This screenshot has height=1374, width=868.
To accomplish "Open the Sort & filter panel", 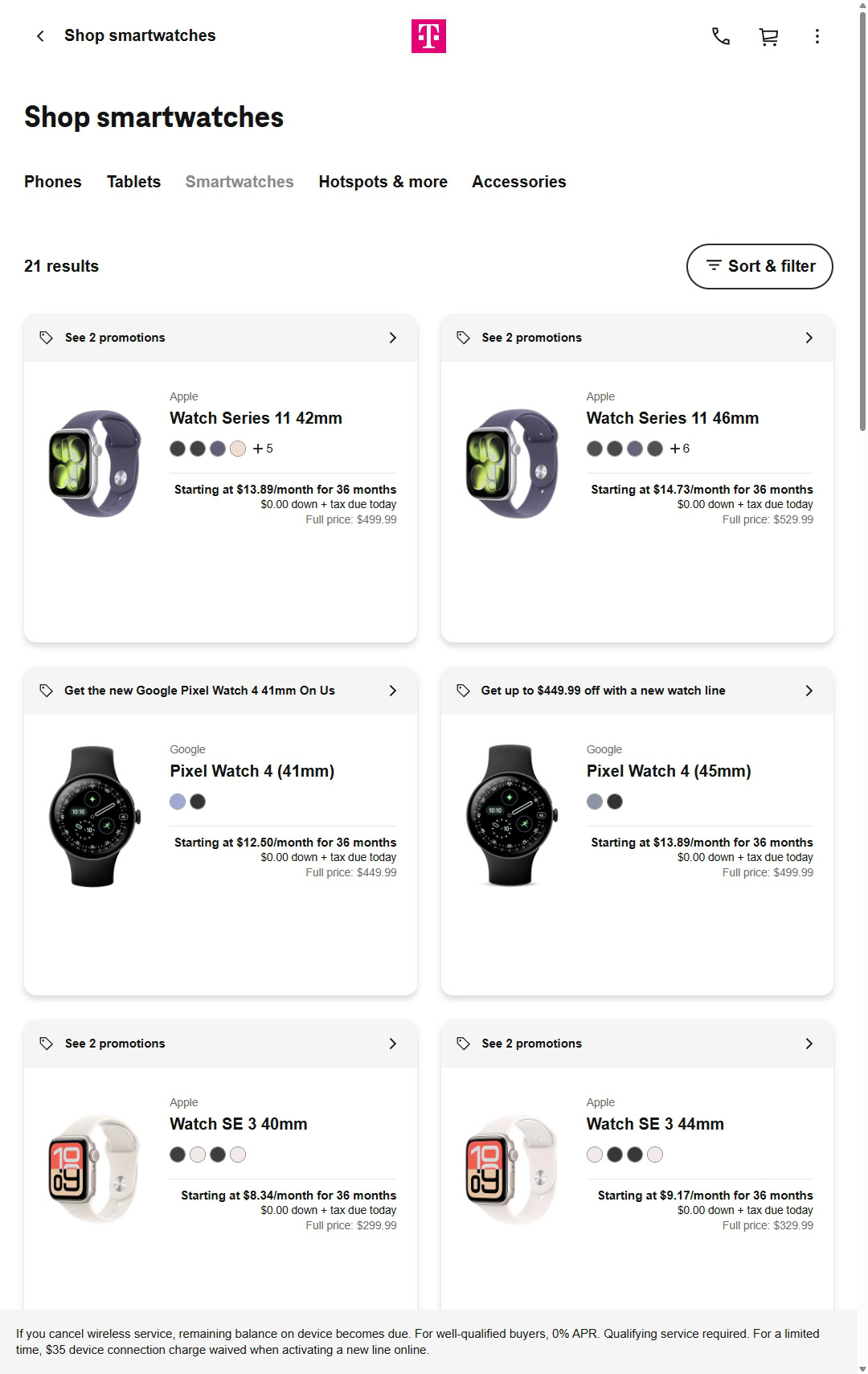I will (x=759, y=265).
